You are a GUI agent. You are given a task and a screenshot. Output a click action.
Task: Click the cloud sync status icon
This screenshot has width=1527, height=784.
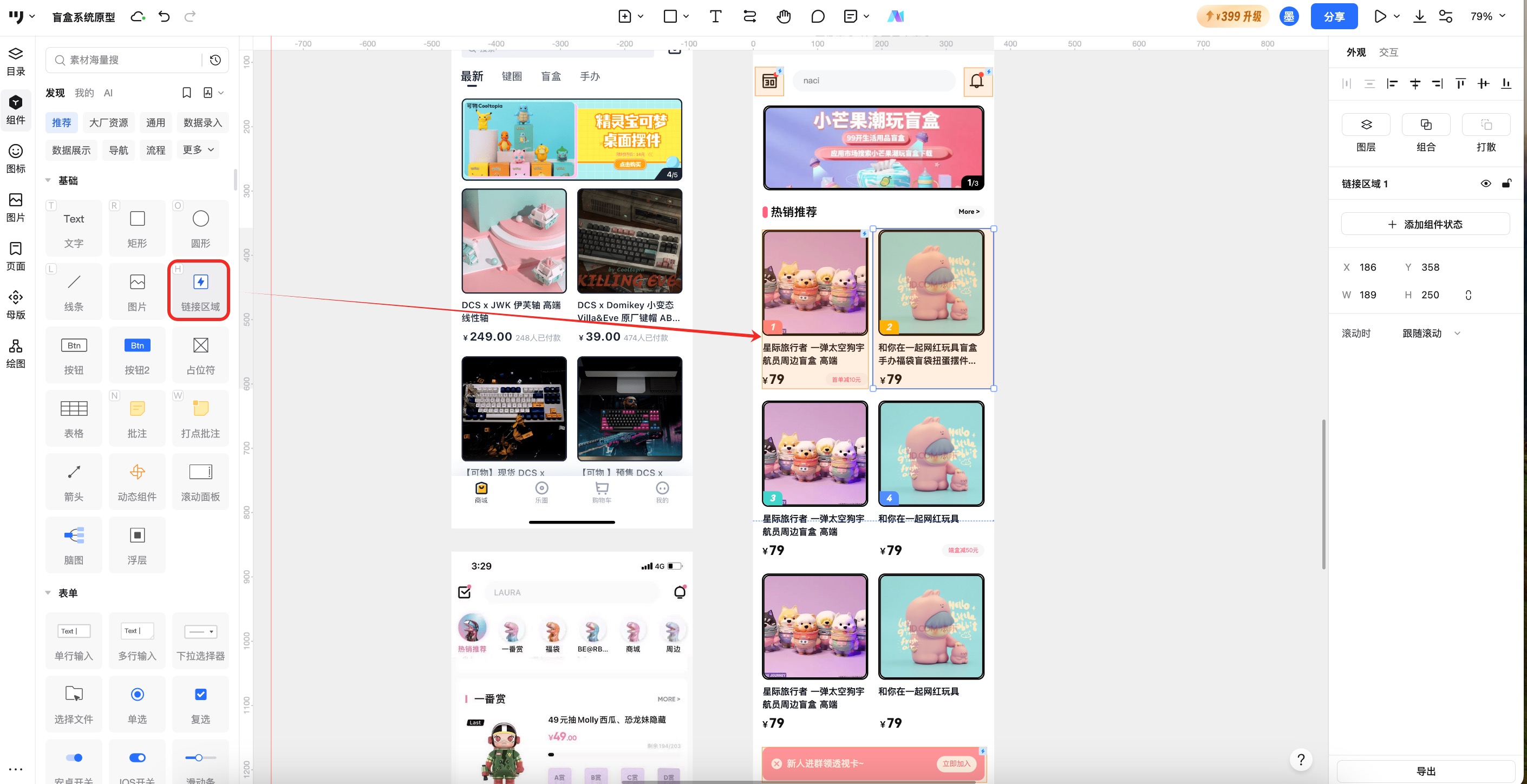[x=138, y=17]
